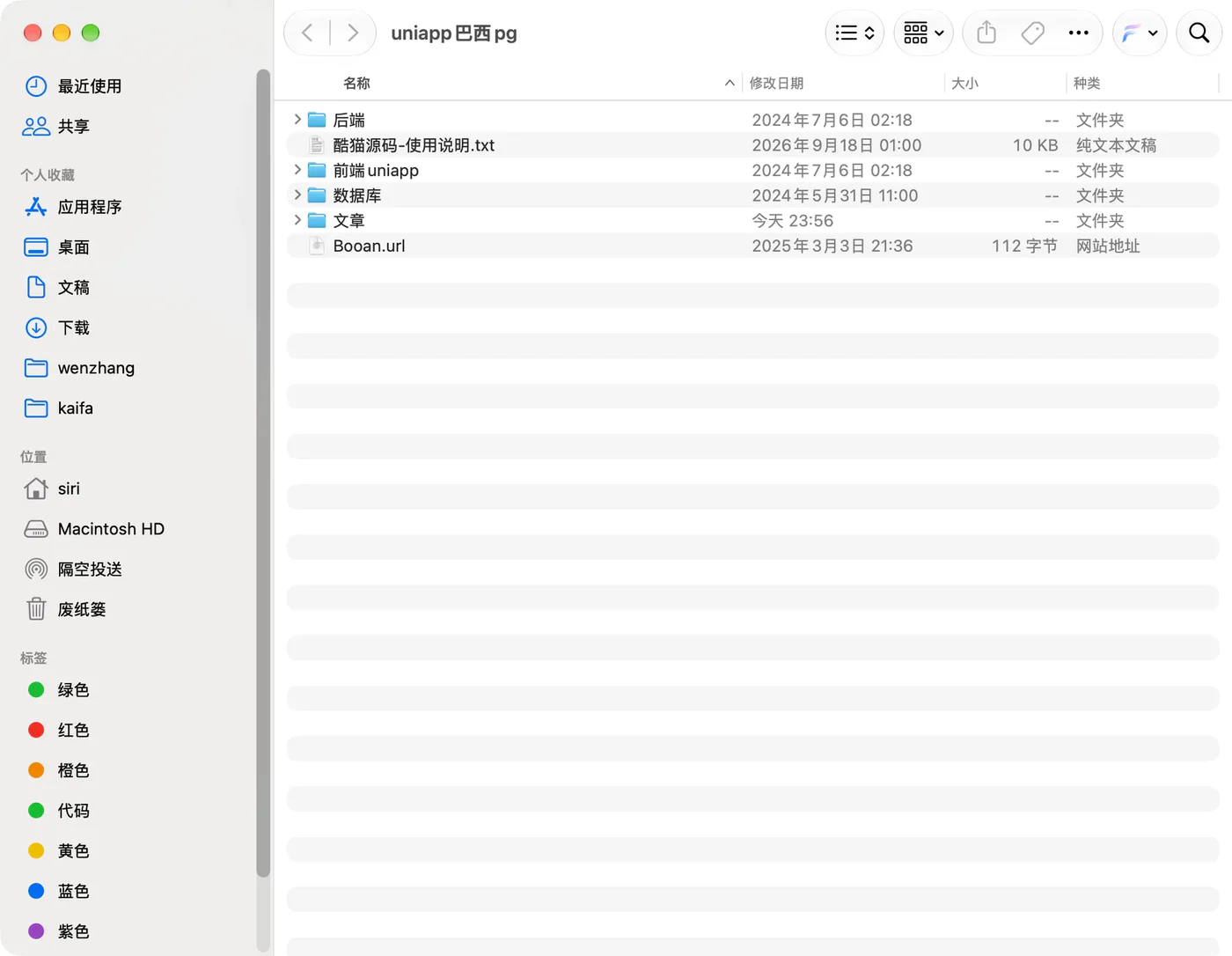The width and height of the screenshot is (1232, 956).
Task: Filter by purple tag 紫色
Action: 59,931
